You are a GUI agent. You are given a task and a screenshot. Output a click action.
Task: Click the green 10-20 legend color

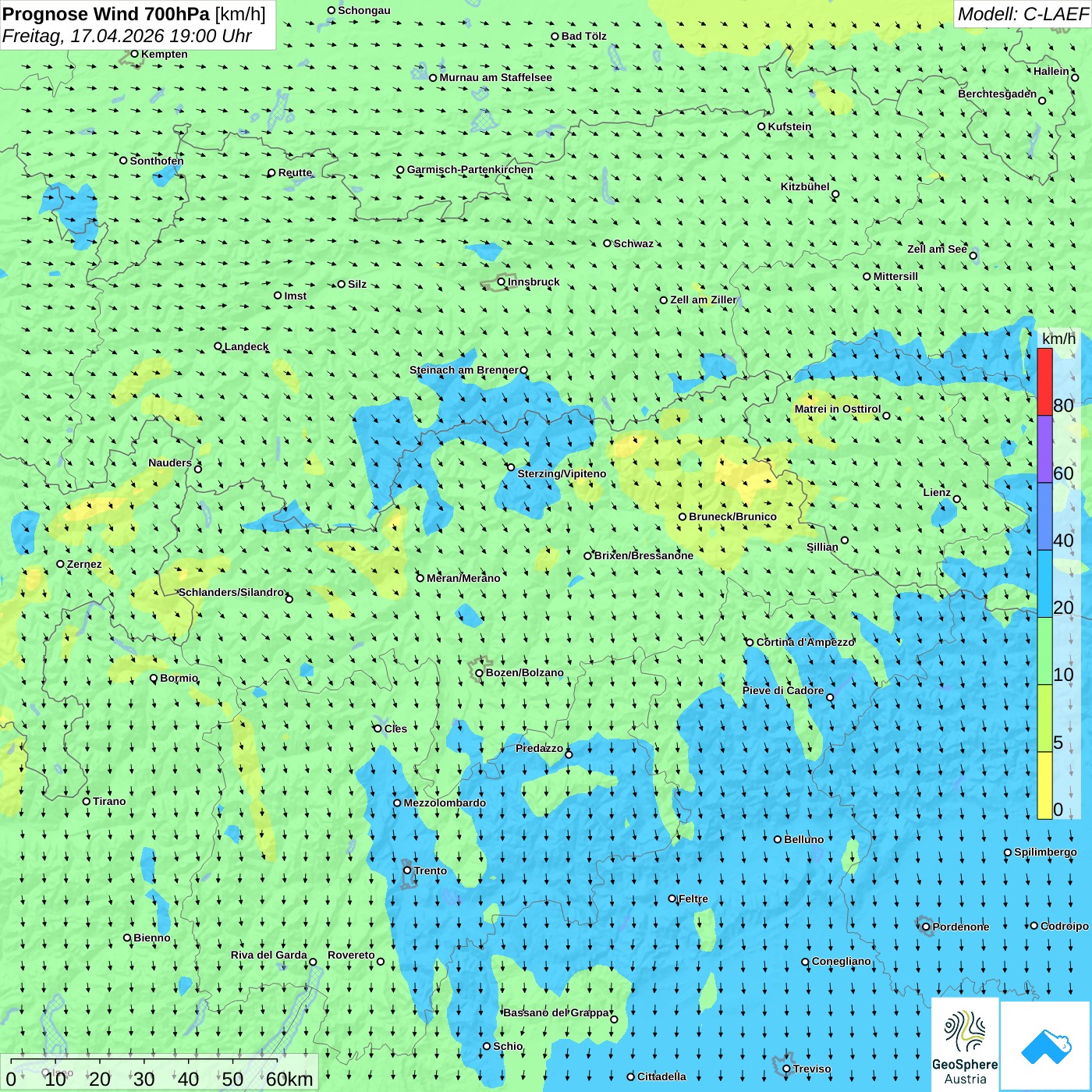(x=1044, y=651)
